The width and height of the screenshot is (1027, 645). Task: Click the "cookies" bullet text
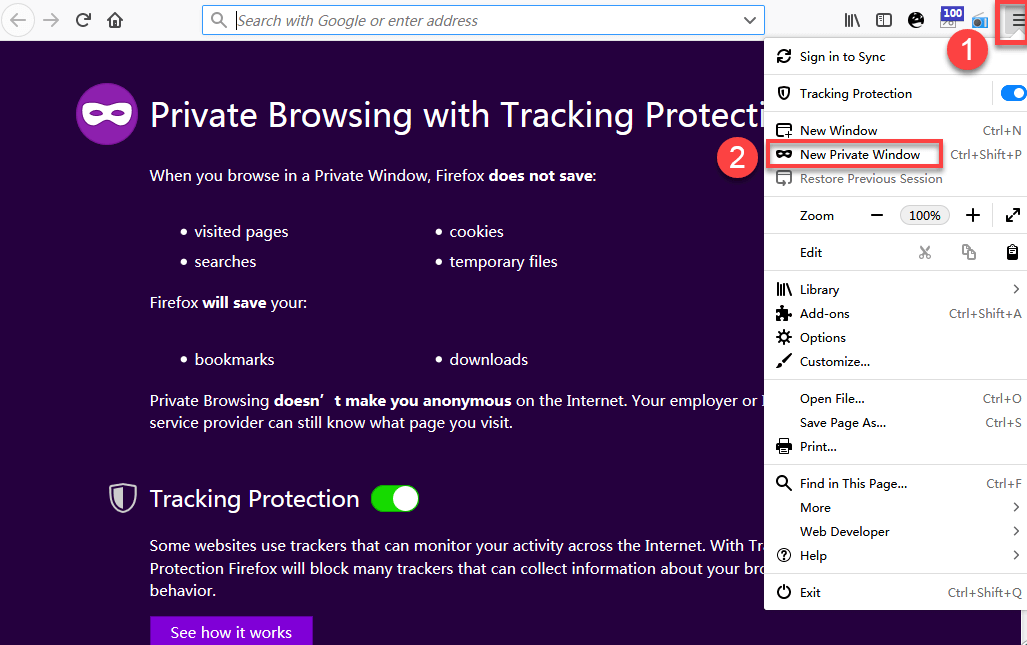click(476, 232)
